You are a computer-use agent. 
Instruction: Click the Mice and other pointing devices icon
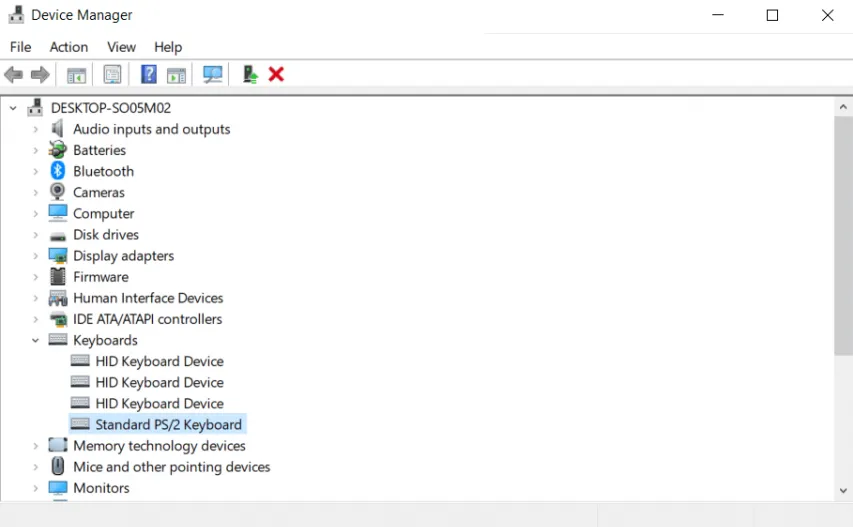[58, 466]
